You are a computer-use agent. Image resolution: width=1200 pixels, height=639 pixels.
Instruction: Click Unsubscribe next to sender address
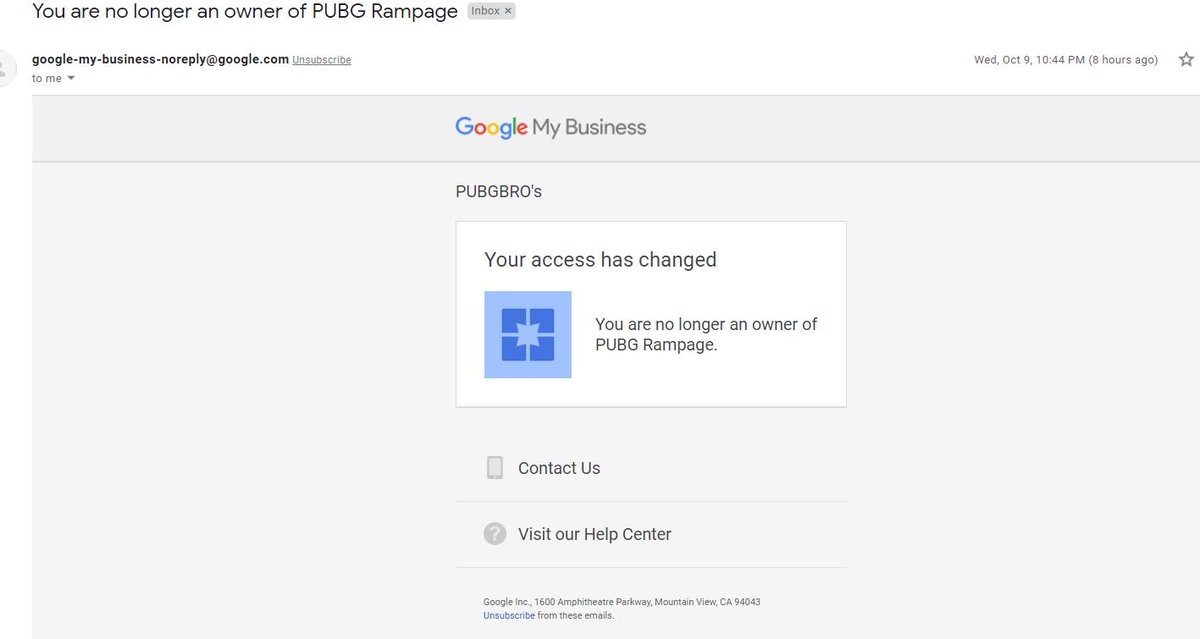click(x=322, y=60)
